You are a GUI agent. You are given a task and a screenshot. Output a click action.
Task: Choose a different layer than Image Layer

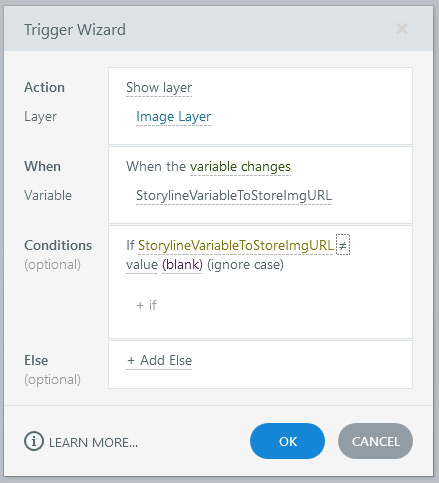pos(174,117)
